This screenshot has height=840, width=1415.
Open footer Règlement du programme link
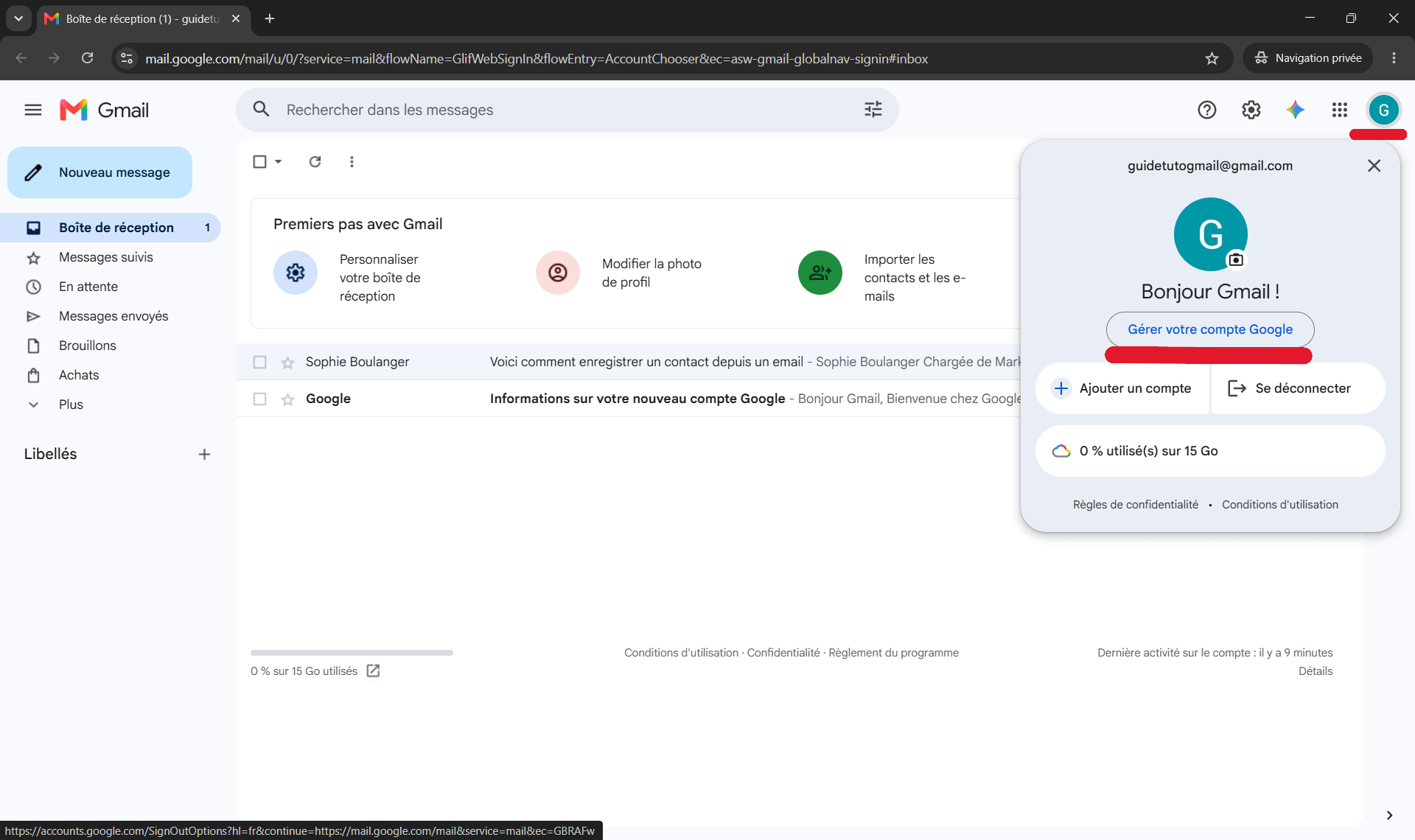click(893, 653)
